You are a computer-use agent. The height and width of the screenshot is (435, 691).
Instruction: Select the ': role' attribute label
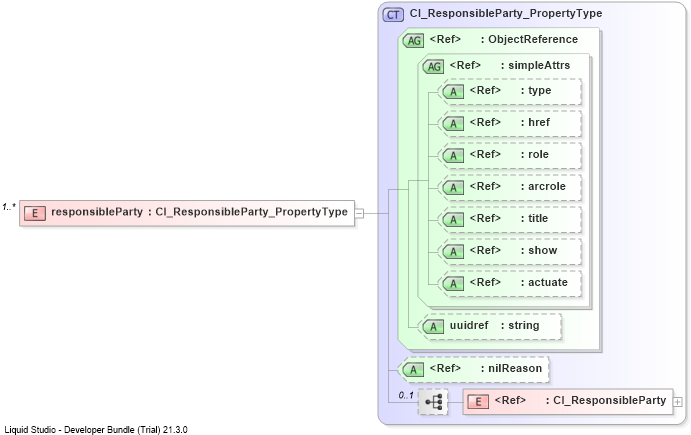click(535, 154)
